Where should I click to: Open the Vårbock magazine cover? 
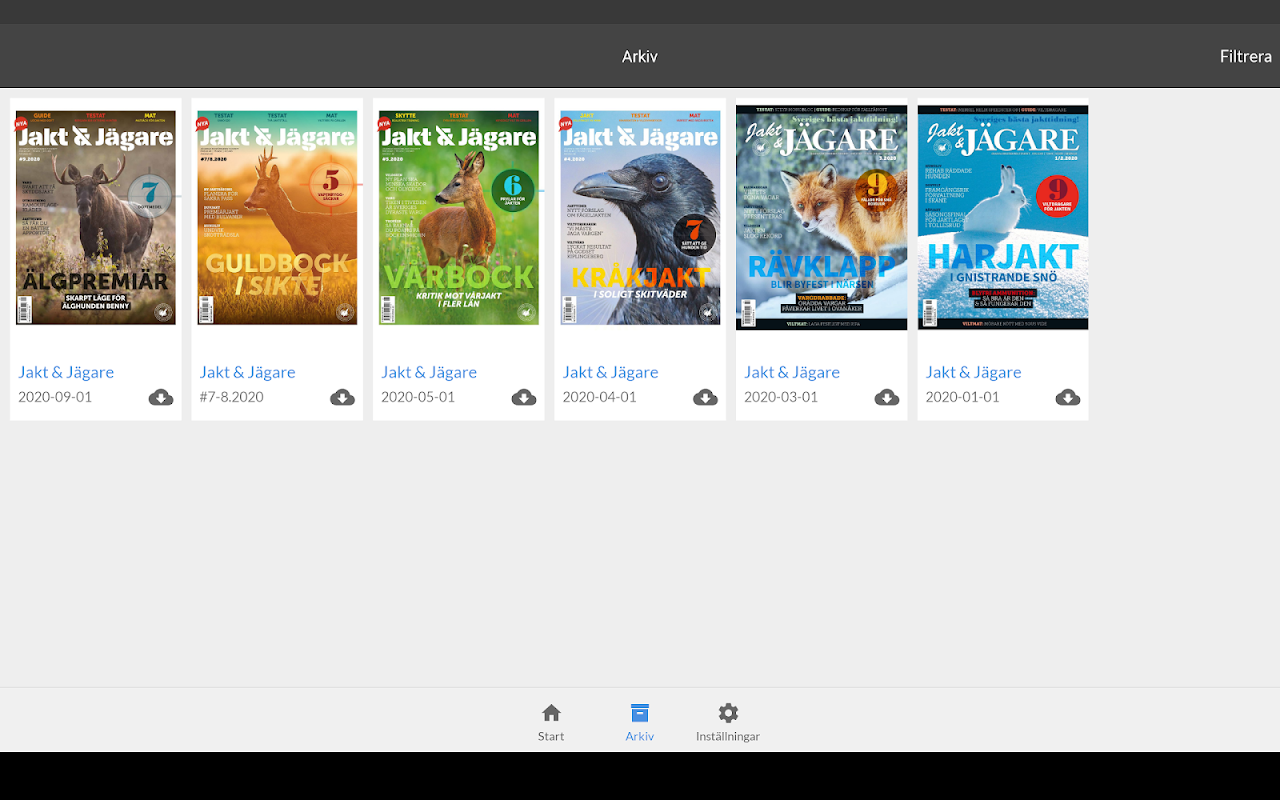pyautogui.click(x=459, y=217)
